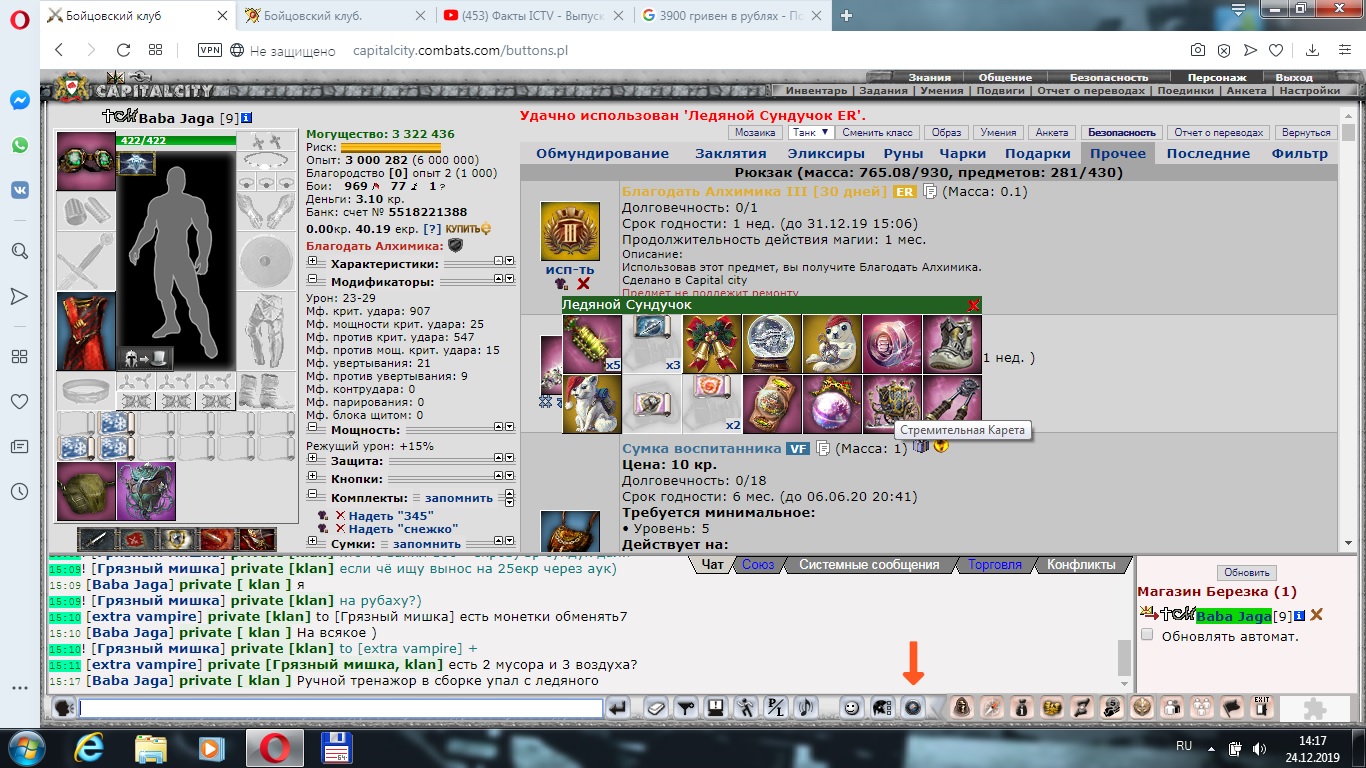The height and width of the screenshot is (768, 1366).
Task: Click Надеть "снежко" set link
Action: click(x=403, y=528)
